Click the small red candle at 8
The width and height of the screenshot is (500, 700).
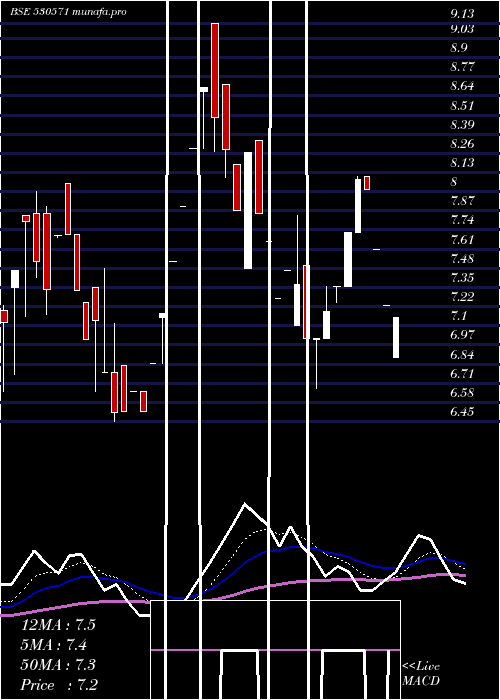pos(367,183)
